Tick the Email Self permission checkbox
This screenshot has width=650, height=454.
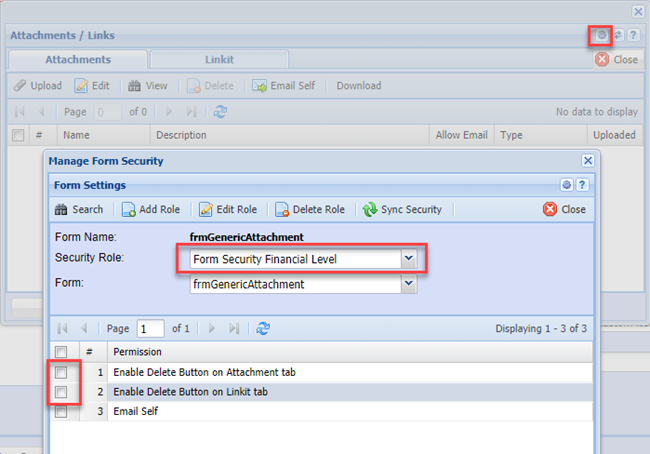(61, 411)
